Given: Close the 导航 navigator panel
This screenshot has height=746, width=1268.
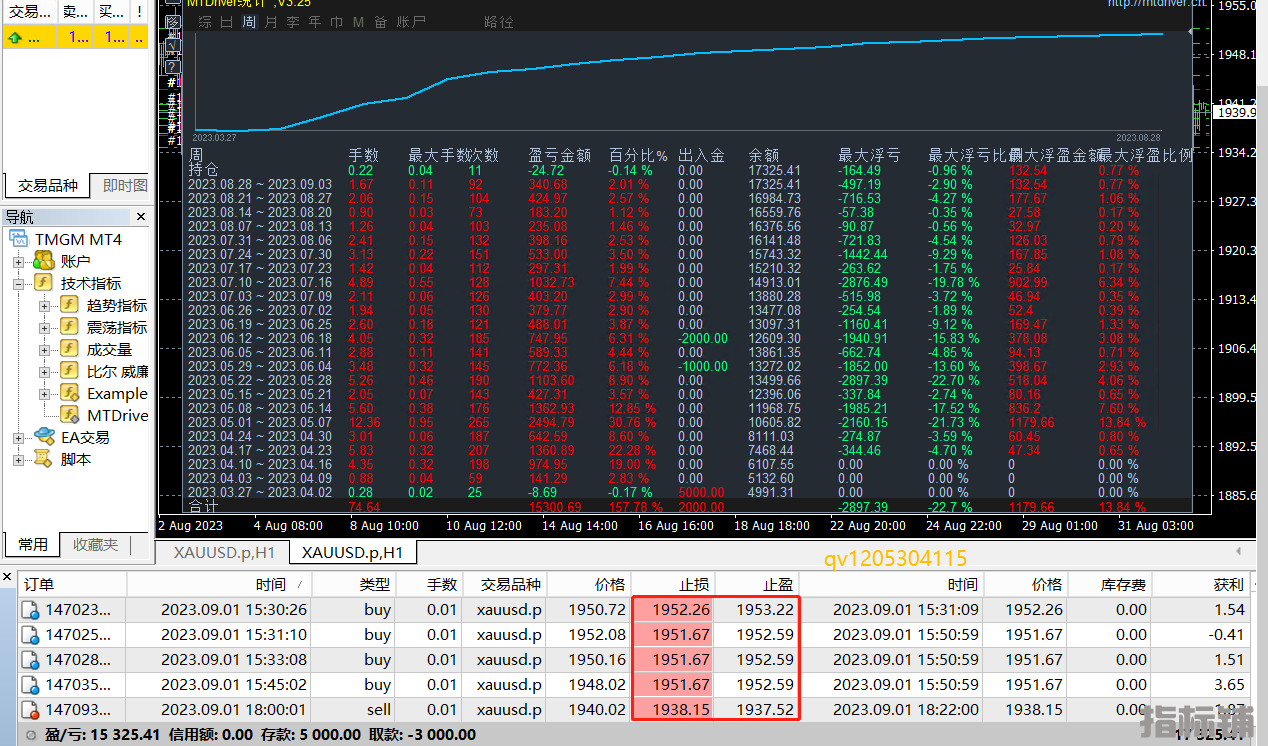Looking at the screenshot, I should tap(141, 217).
